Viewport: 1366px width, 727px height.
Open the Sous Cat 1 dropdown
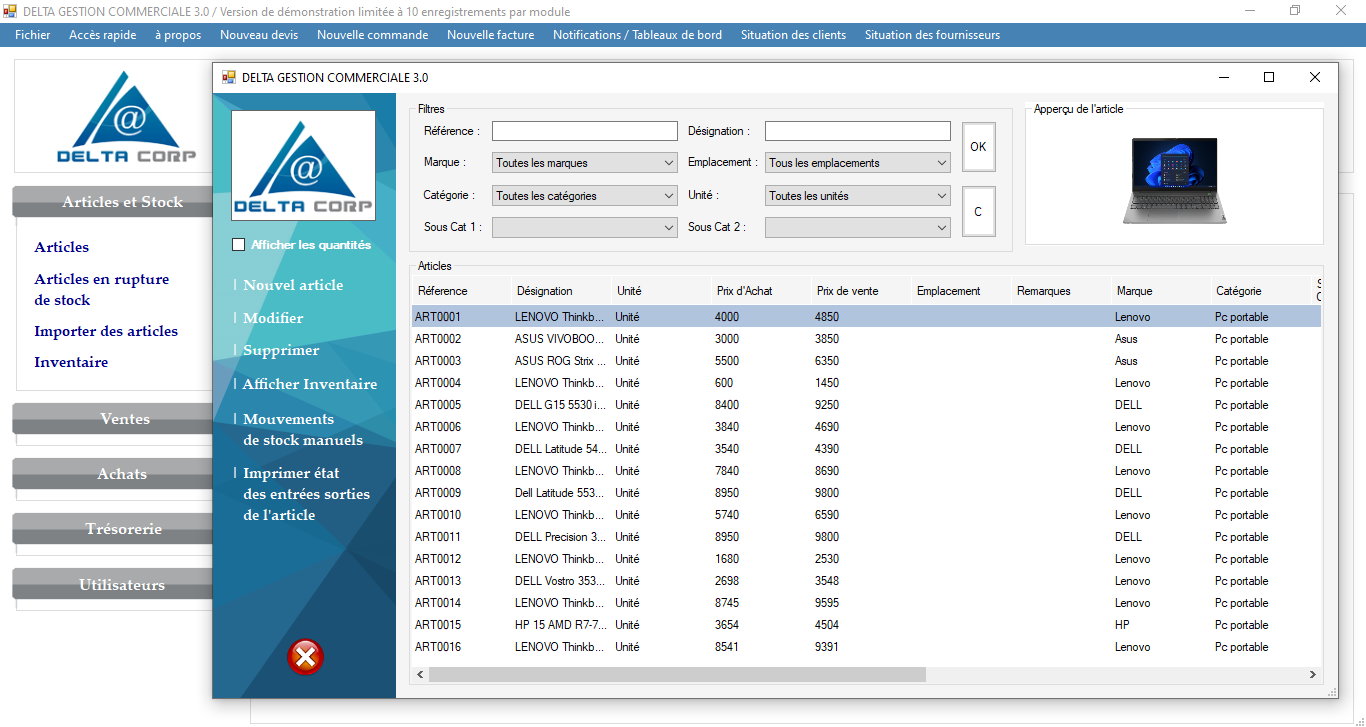(x=585, y=227)
